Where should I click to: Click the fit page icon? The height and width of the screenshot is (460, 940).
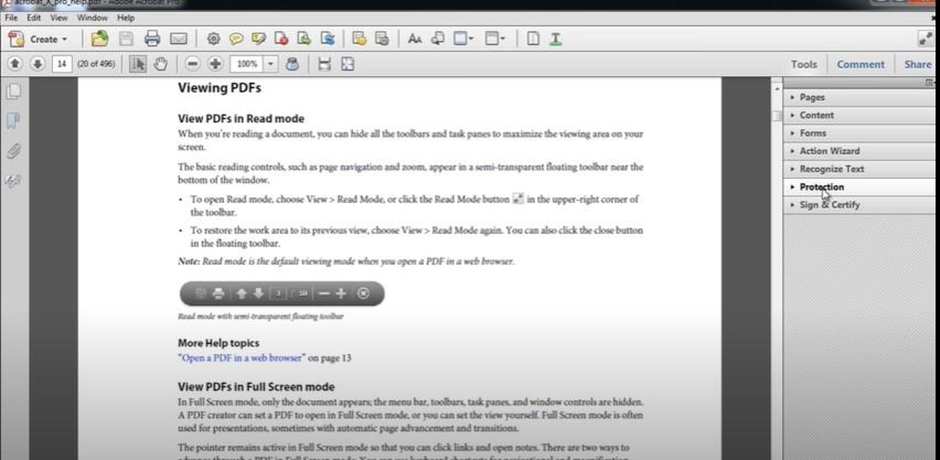tap(348, 64)
